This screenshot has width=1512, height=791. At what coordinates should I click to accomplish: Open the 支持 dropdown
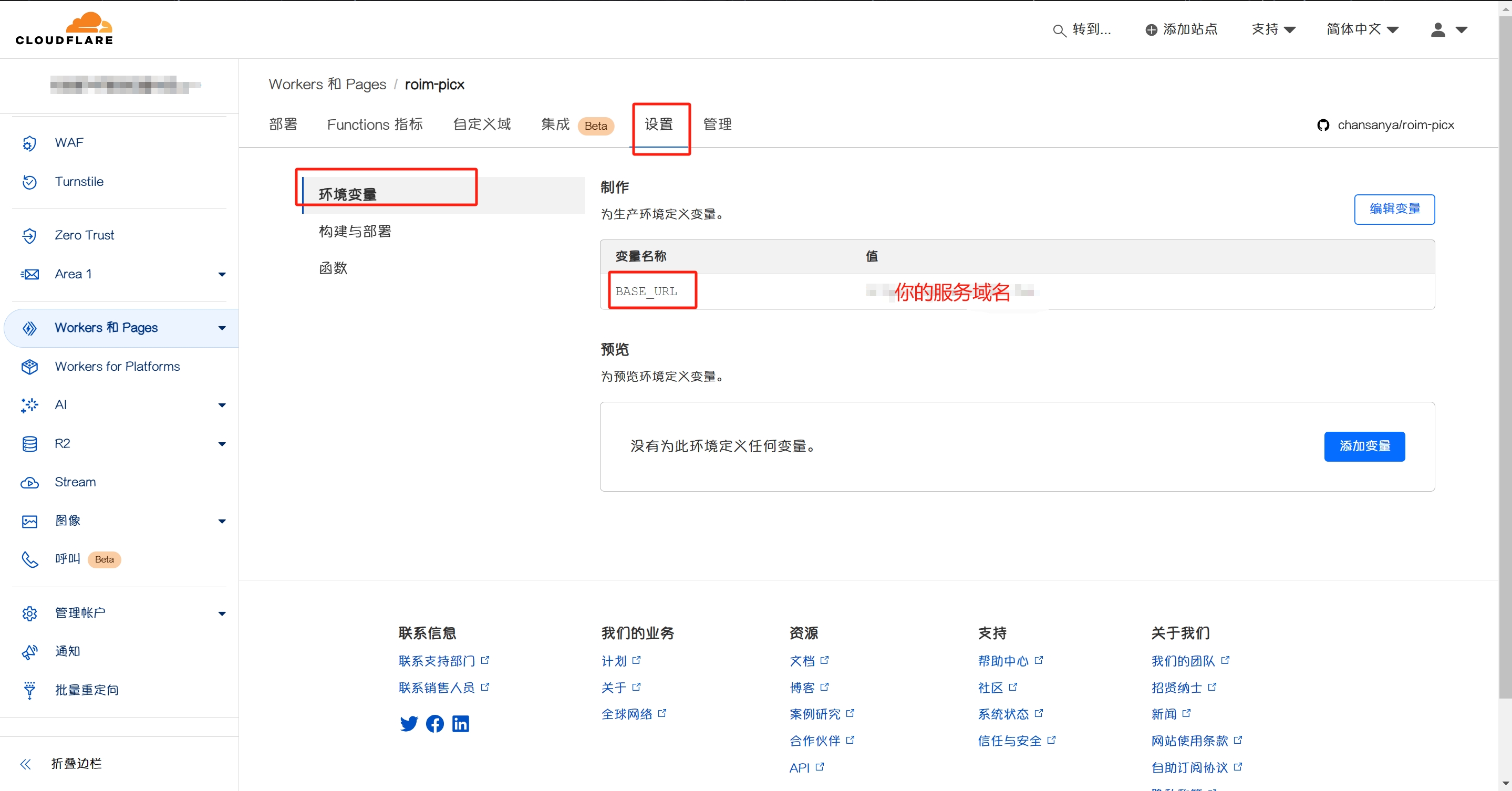[1272, 29]
